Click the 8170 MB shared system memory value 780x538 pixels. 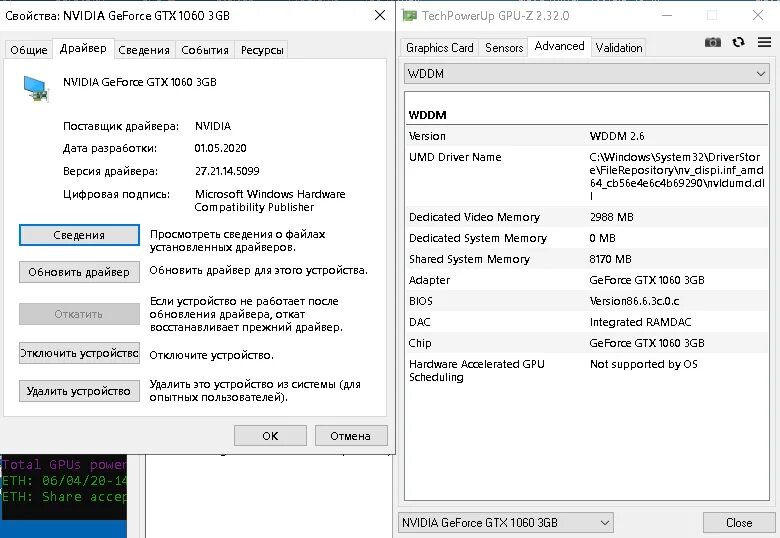click(x=610, y=259)
